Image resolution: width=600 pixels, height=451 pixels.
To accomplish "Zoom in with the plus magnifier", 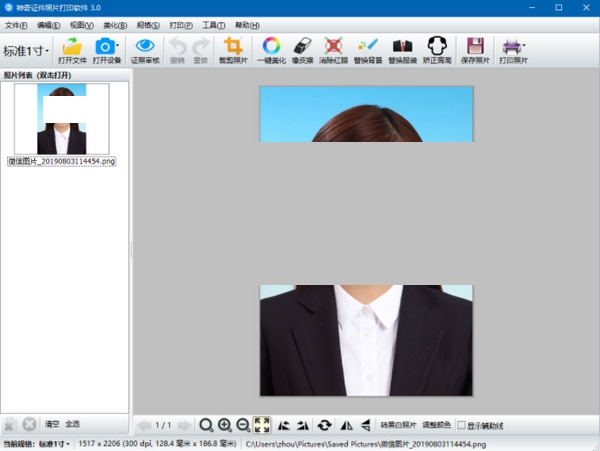I will click(x=225, y=425).
